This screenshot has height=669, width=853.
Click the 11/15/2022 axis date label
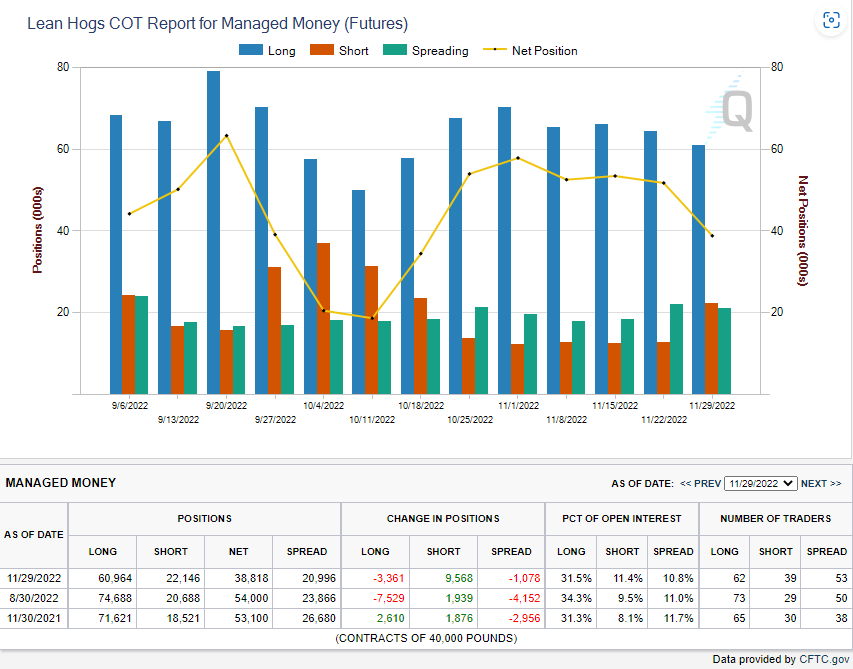click(615, 405)
